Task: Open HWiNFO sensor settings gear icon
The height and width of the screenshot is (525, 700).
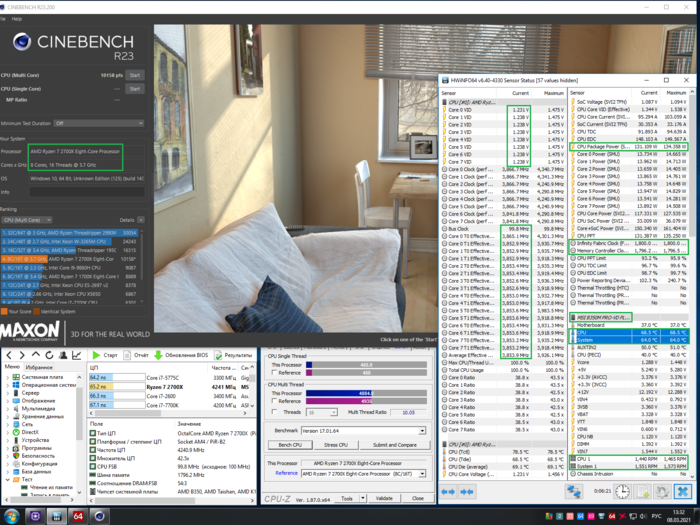Action: [662, 492]
